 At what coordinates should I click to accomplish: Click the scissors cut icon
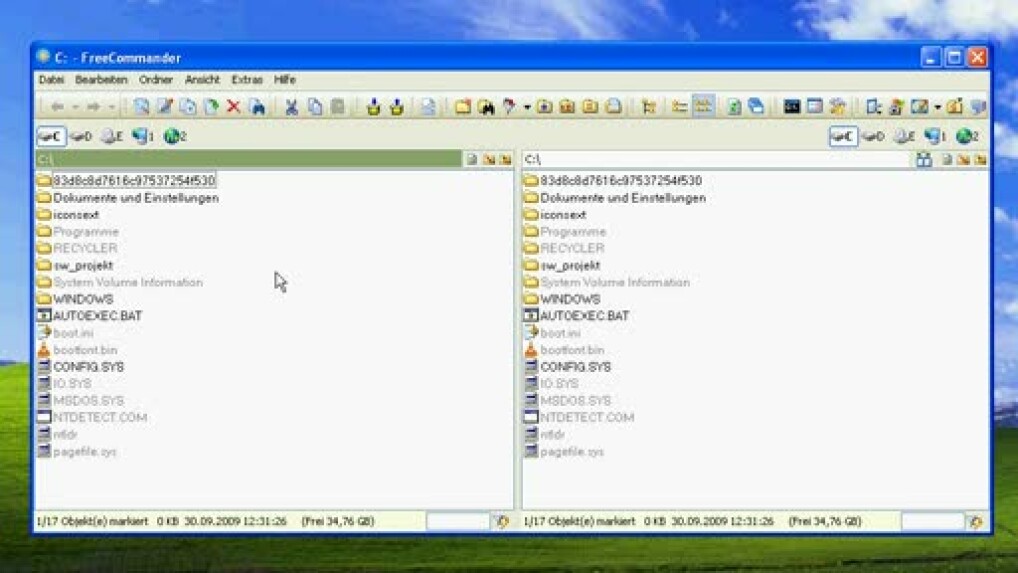coord(291,107)
